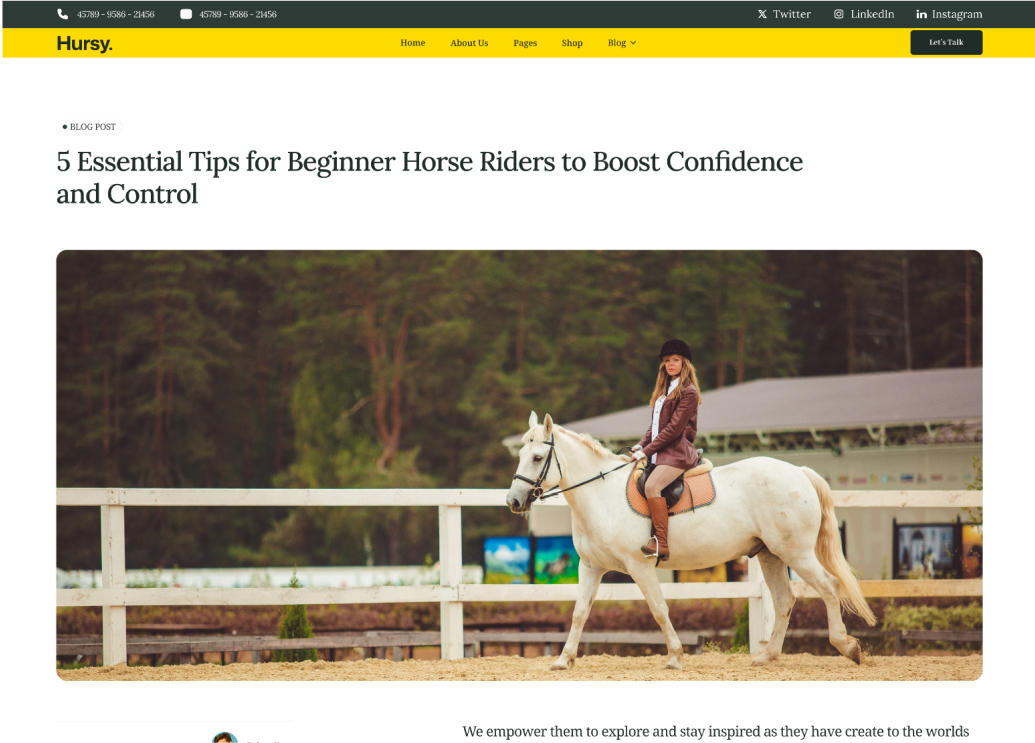Open the Instagram link
The image size is (1035, 743).
[956, 14]
